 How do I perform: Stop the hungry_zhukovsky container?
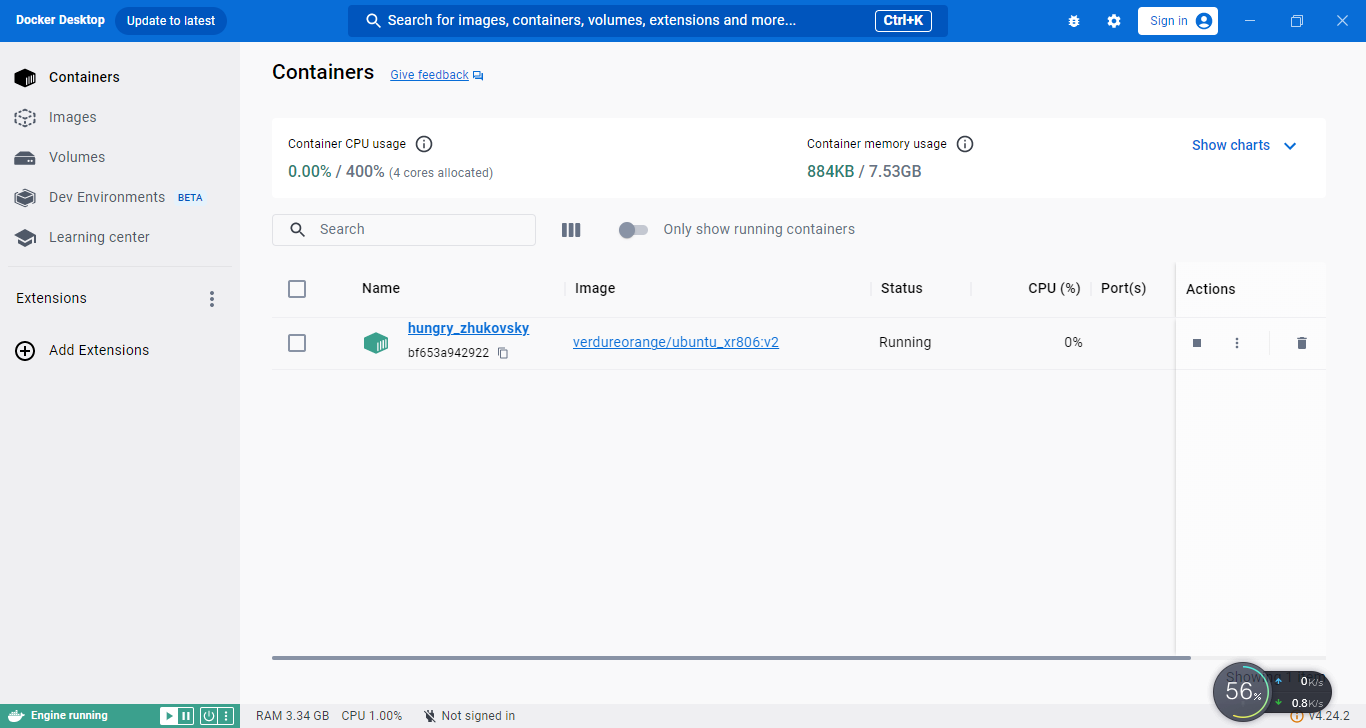point(1197,343)
